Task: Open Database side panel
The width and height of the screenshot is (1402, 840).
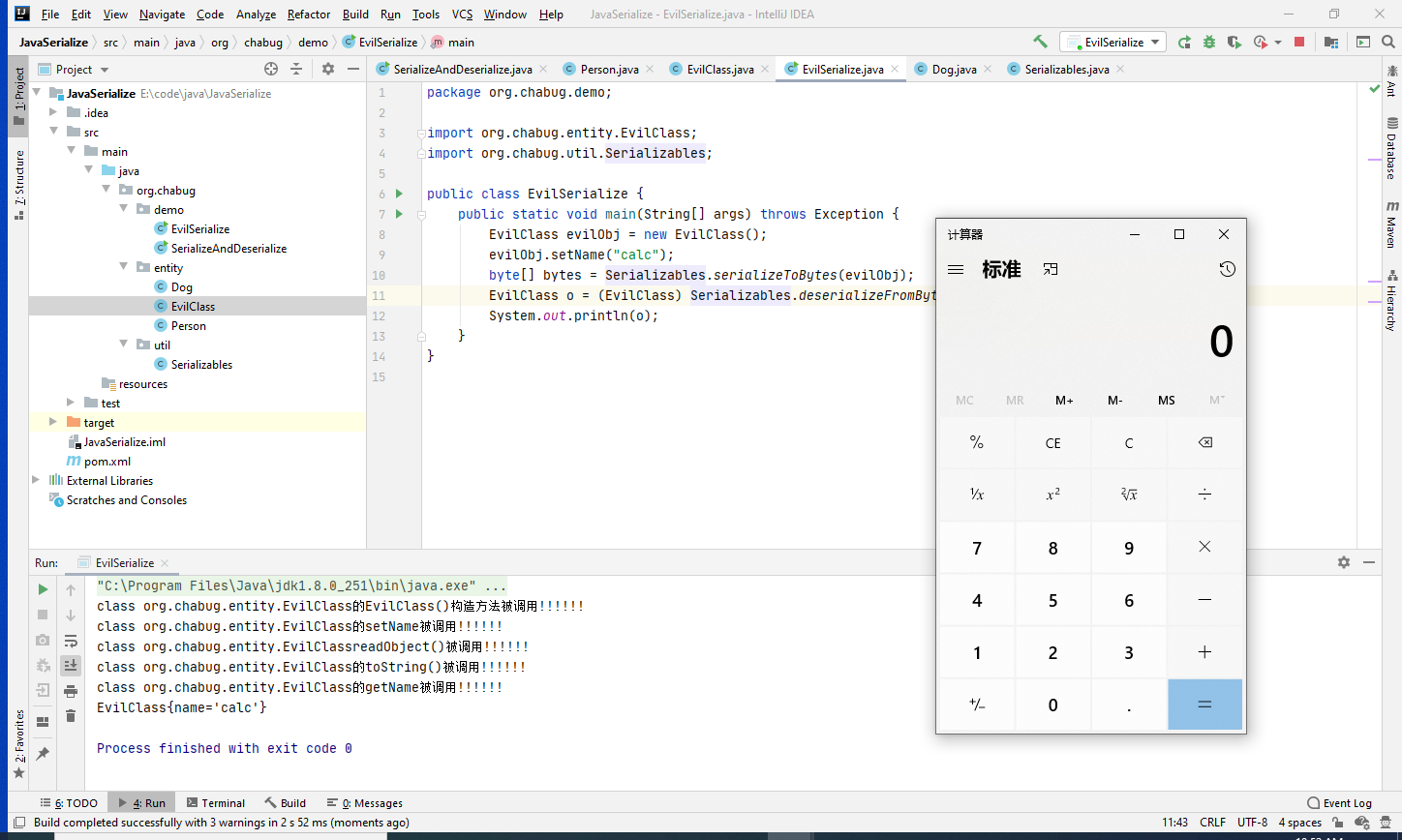Action: pyautogui.click(x=1392, y=148)
